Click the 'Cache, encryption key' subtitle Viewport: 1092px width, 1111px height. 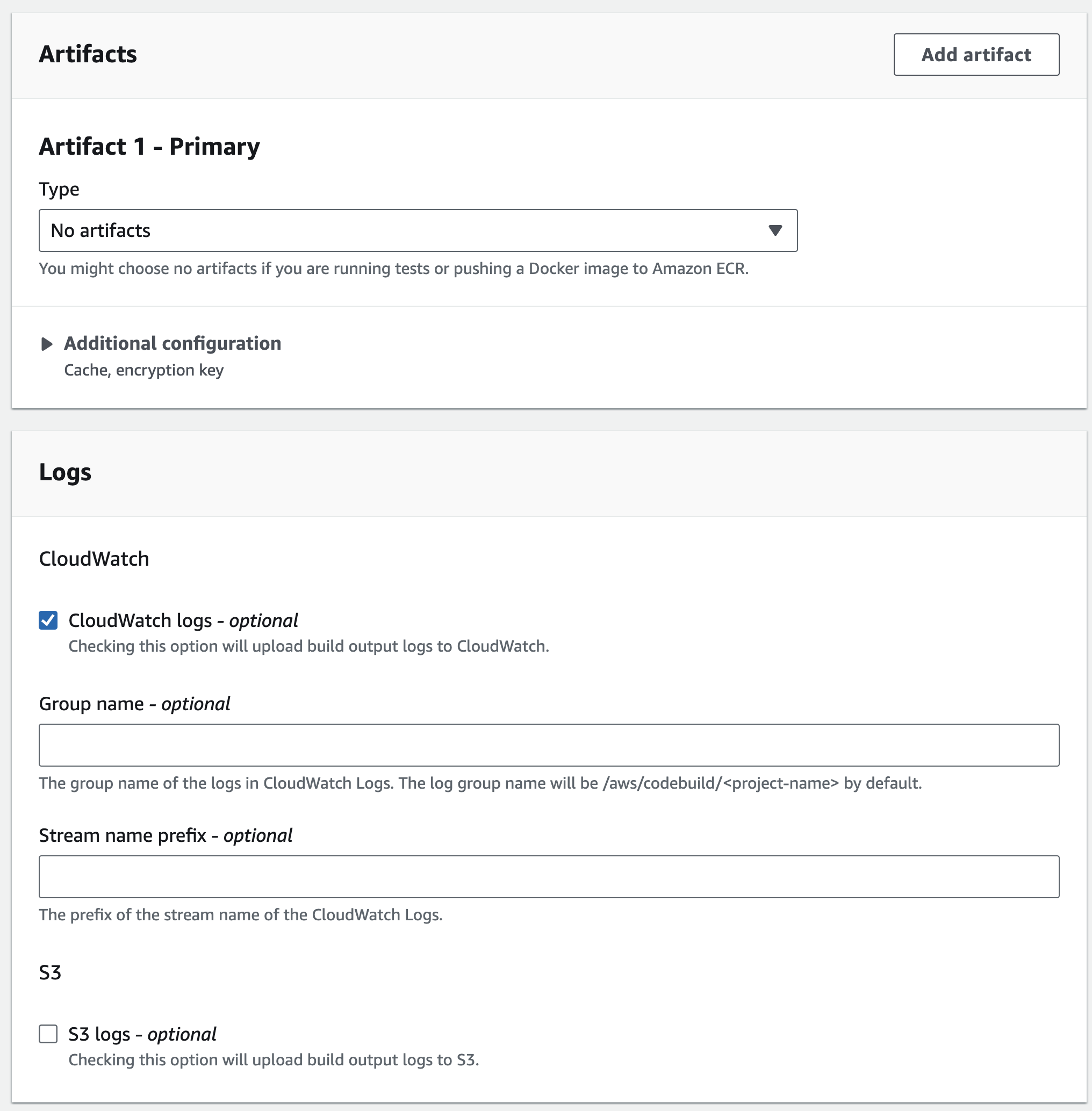pos(143,370)
